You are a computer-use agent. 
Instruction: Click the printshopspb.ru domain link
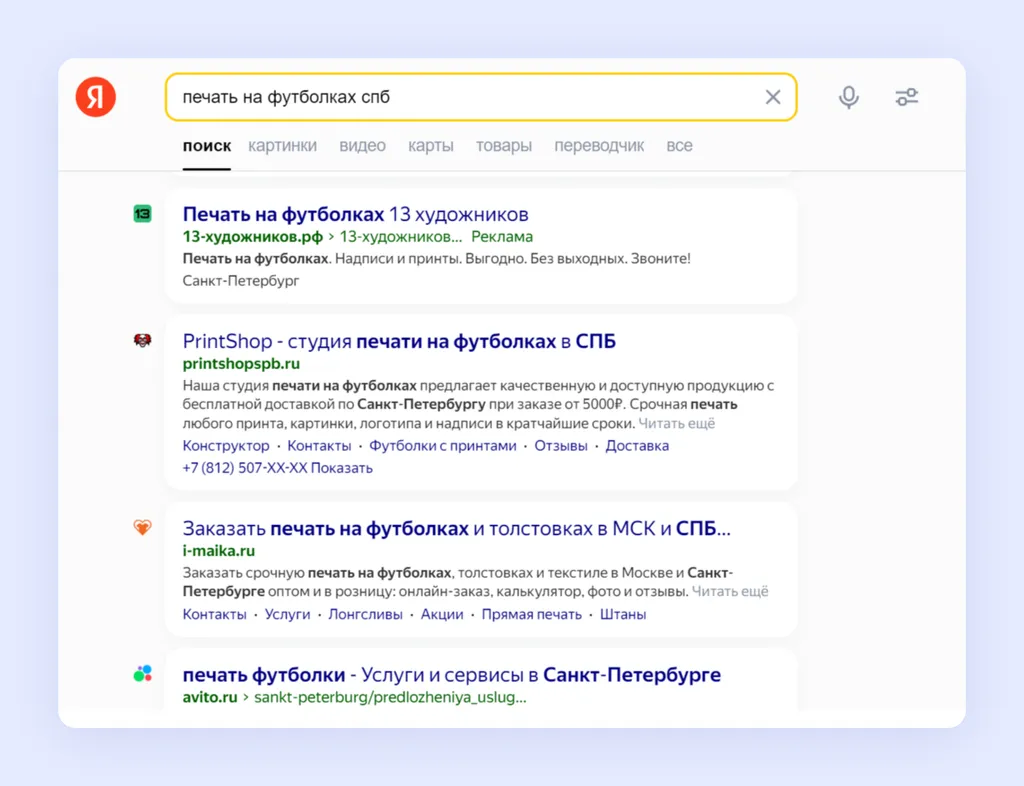(241, 364)
